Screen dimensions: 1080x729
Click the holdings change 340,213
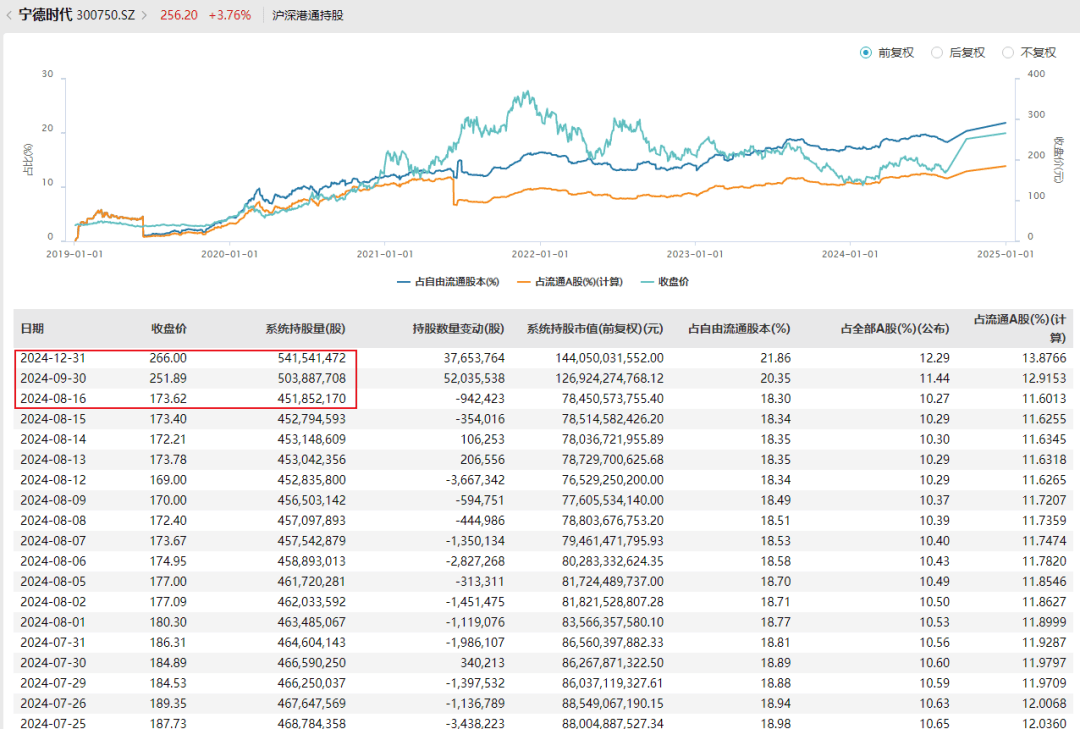pyautogui.click(x=482, y=663)
